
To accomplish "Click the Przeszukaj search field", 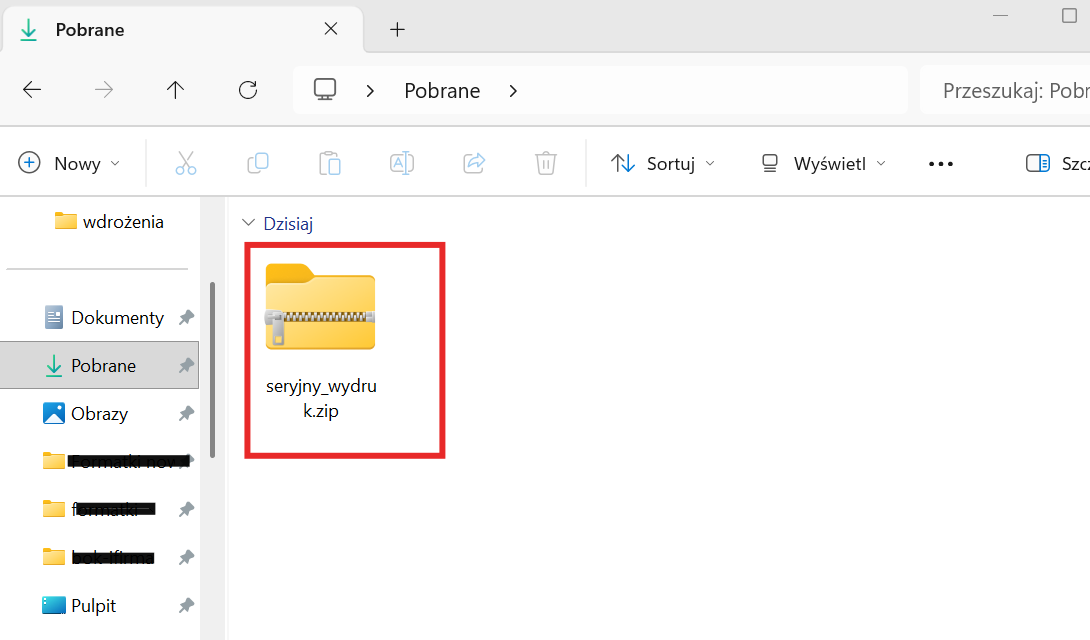I will click(x=1010, y=91).
